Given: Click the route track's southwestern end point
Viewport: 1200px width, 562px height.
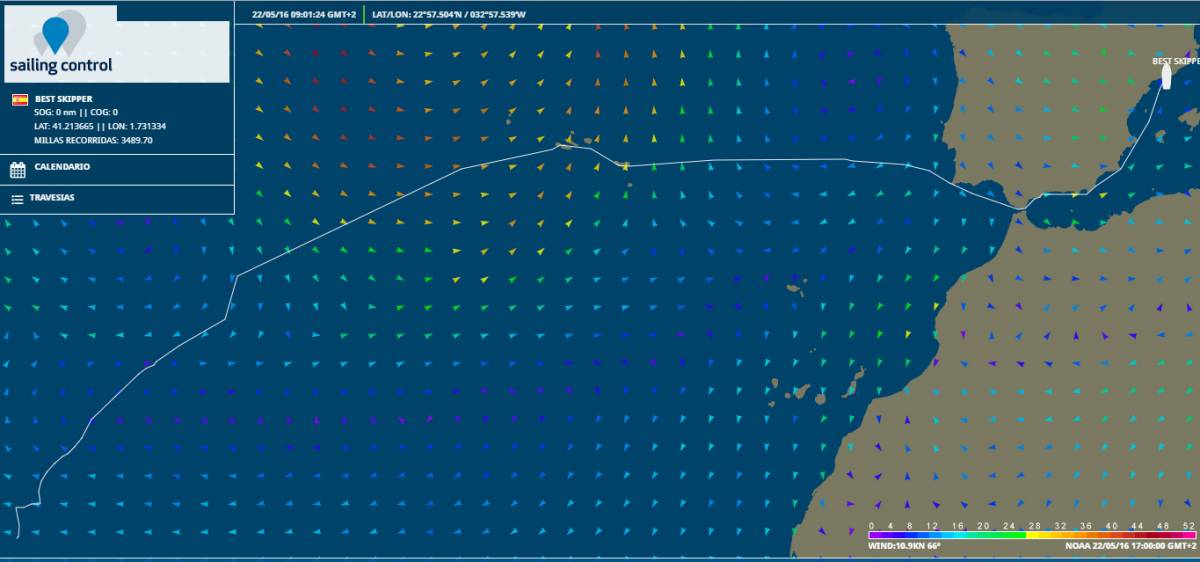Looking at the screenshot, I should [x=18, y=536].
